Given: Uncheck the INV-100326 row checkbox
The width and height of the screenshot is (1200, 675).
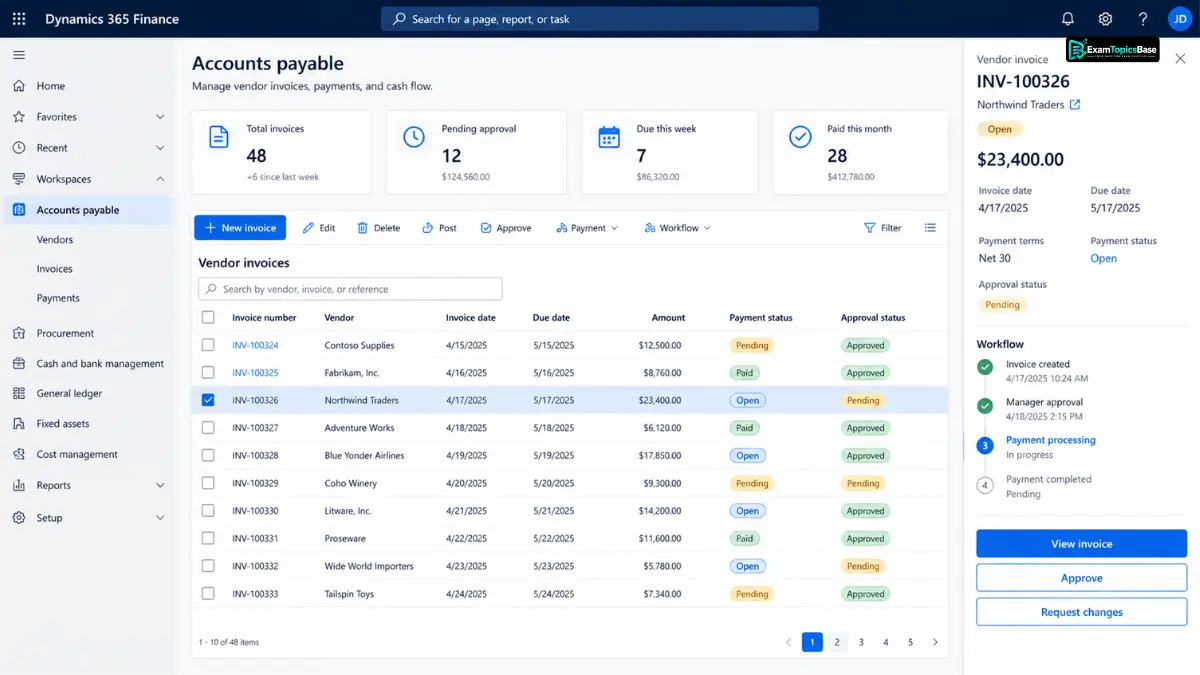Looking at the screenshot, I should [x=208, y=400].
